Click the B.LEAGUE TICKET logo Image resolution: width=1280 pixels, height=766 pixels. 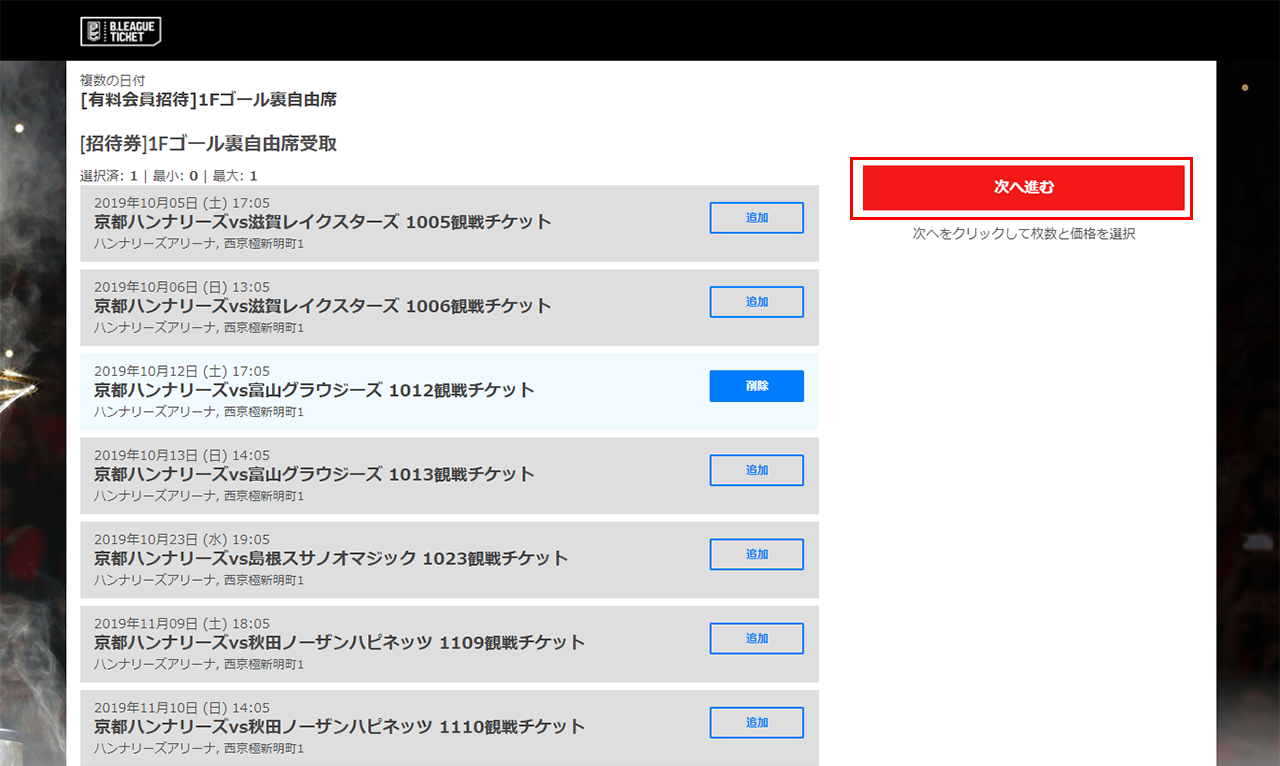pos(121,31)
